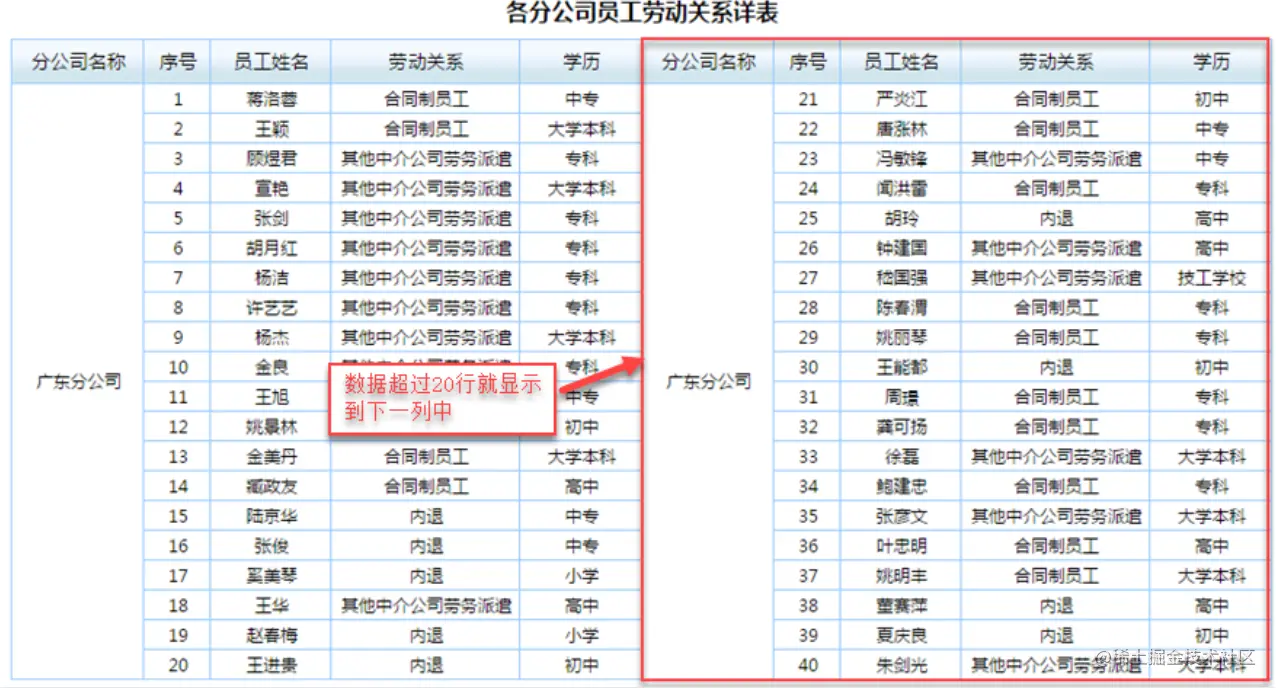The image size is (1276, 688).
Task: Click the table title 各分公司员工劳动关系详表
Action: pos(643,13)
